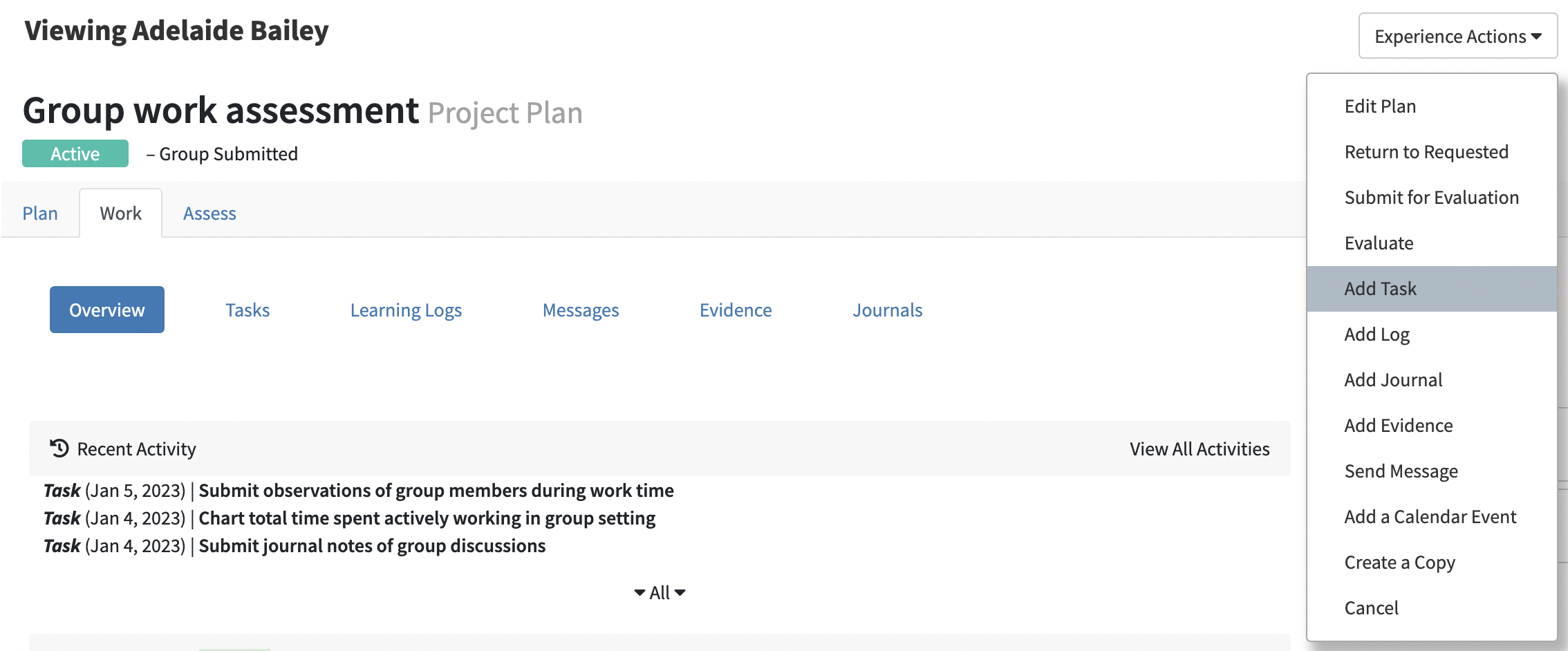This screenshot has height=651, width=1568.
Task: Select Send Message menu option
Action: (1401, 471)
